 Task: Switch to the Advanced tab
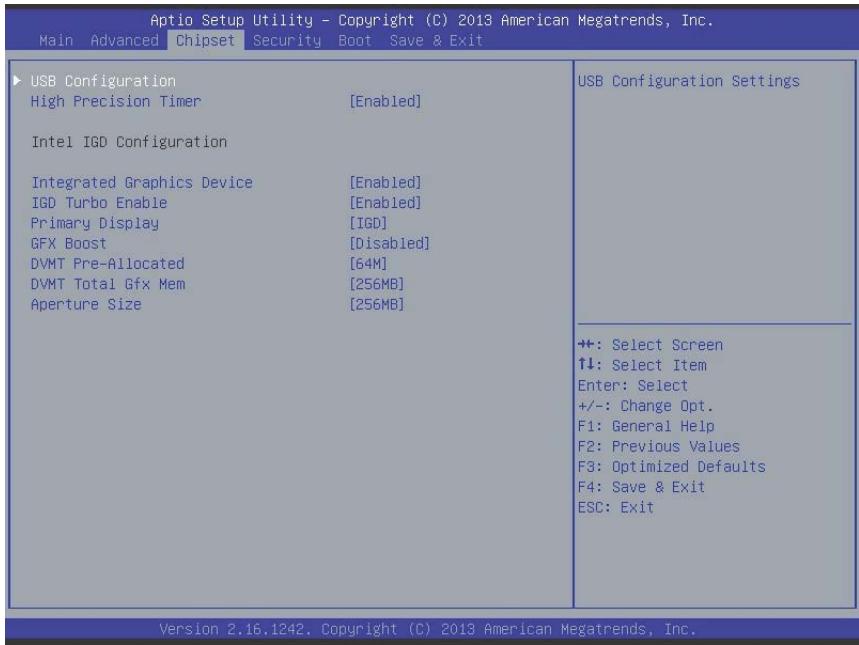pyautogui.click(x=124, y=41)
